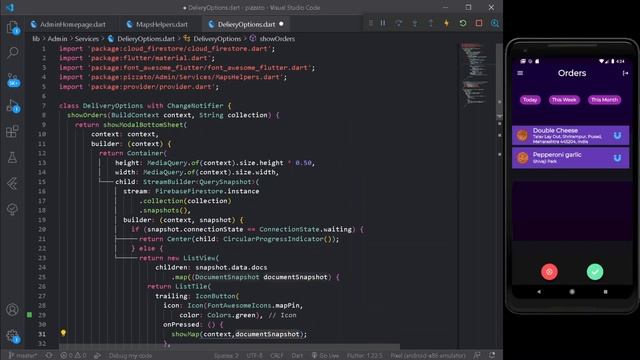Open the Search view in activity bar

tap(13, 53)
